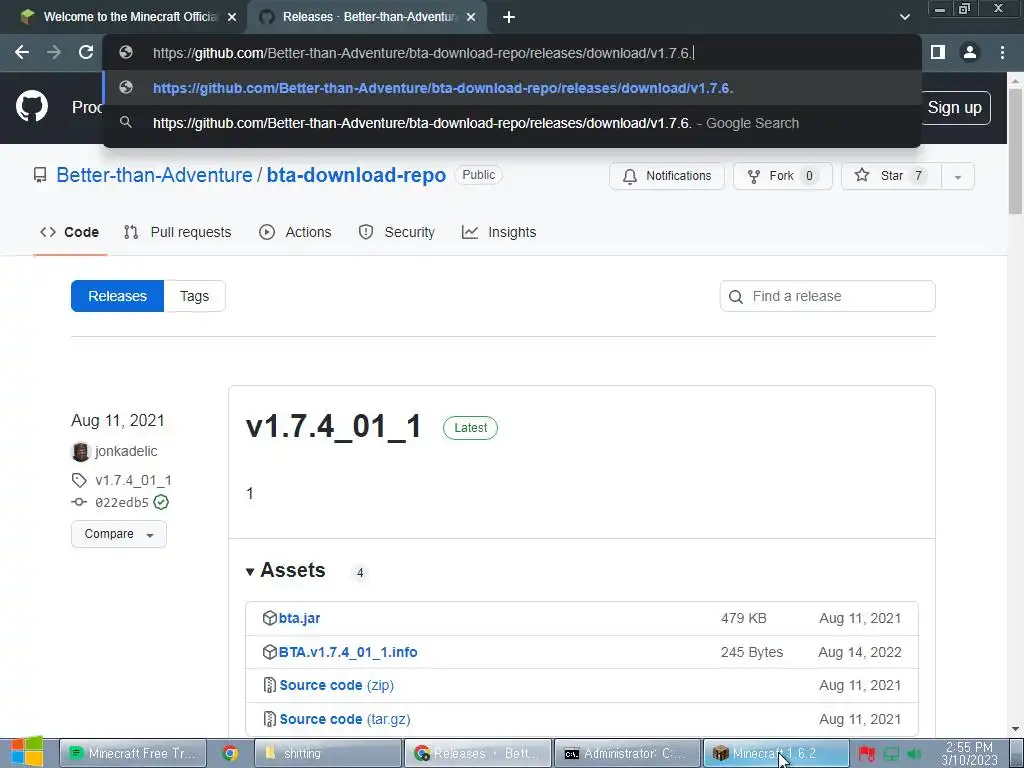Screen dimensions: 1024x768
Task: Switch to Minecraft Free Tr... taskbar window
Action: 133,753
